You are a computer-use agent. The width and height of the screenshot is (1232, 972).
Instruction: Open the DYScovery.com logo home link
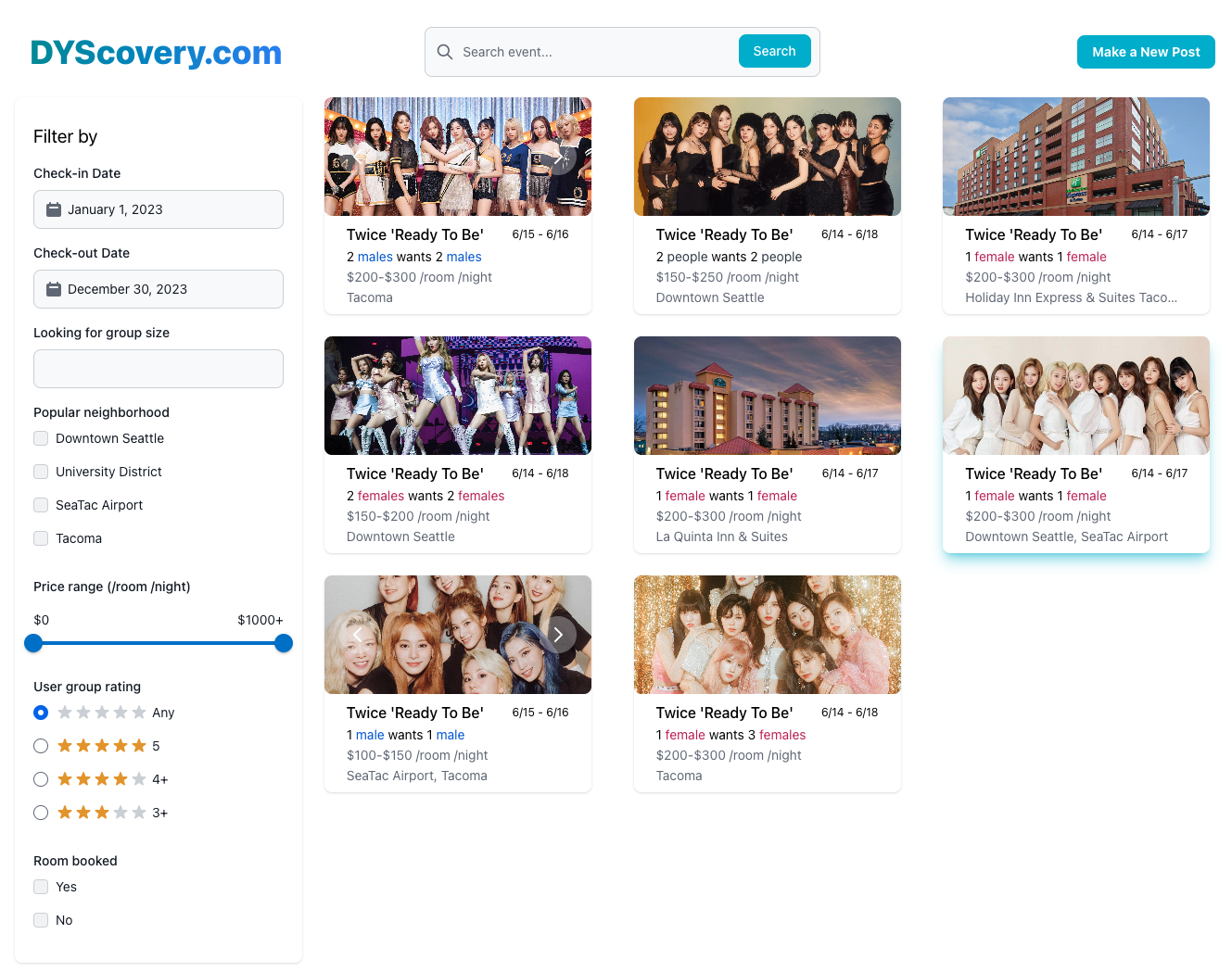(156, 53)
